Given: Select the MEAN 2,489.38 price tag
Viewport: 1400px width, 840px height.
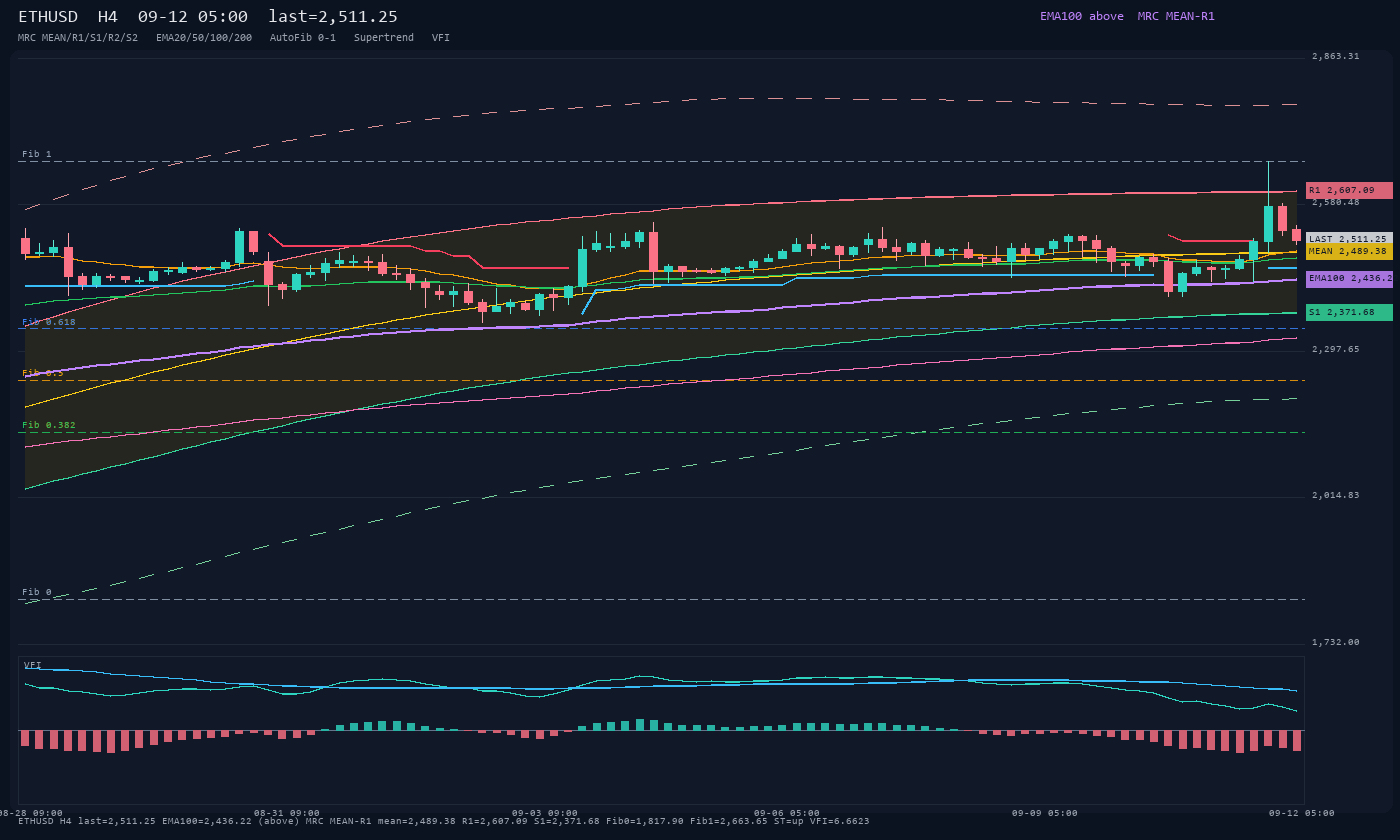Looking at the screenshot, I should click(1349, 252).
